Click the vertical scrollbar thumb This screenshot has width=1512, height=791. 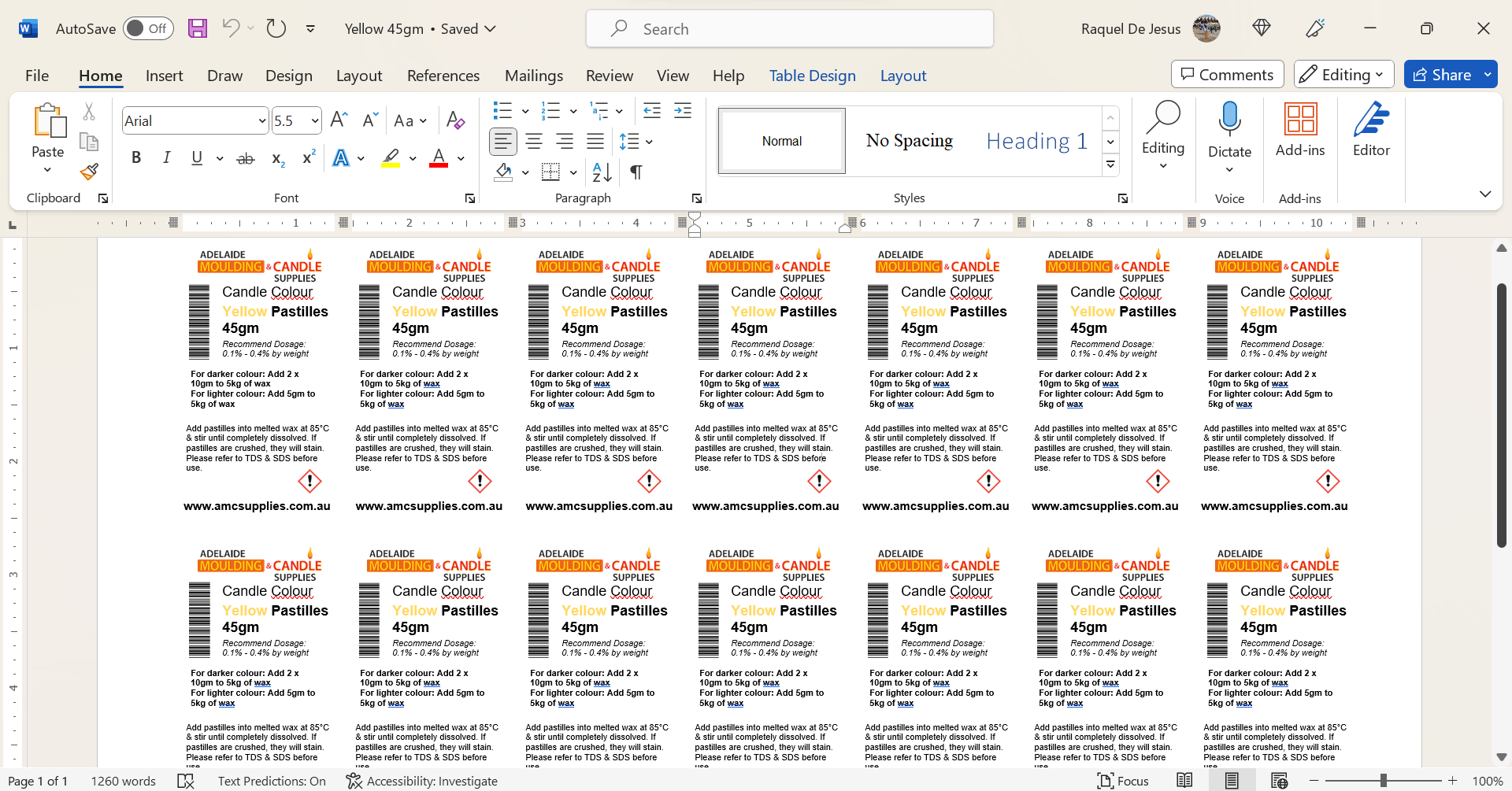[1501, 415]
